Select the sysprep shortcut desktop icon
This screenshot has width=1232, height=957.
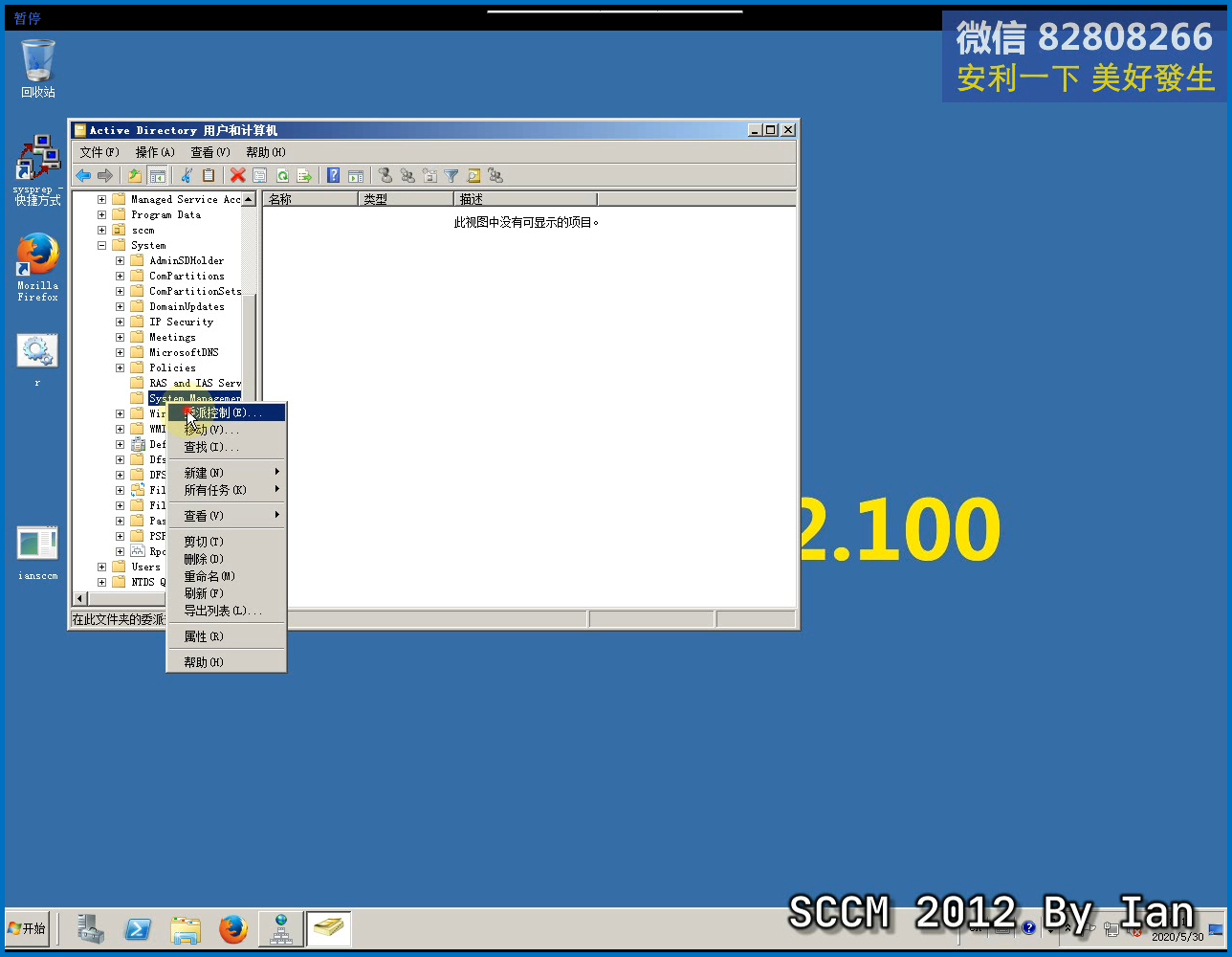pos(37,169)
